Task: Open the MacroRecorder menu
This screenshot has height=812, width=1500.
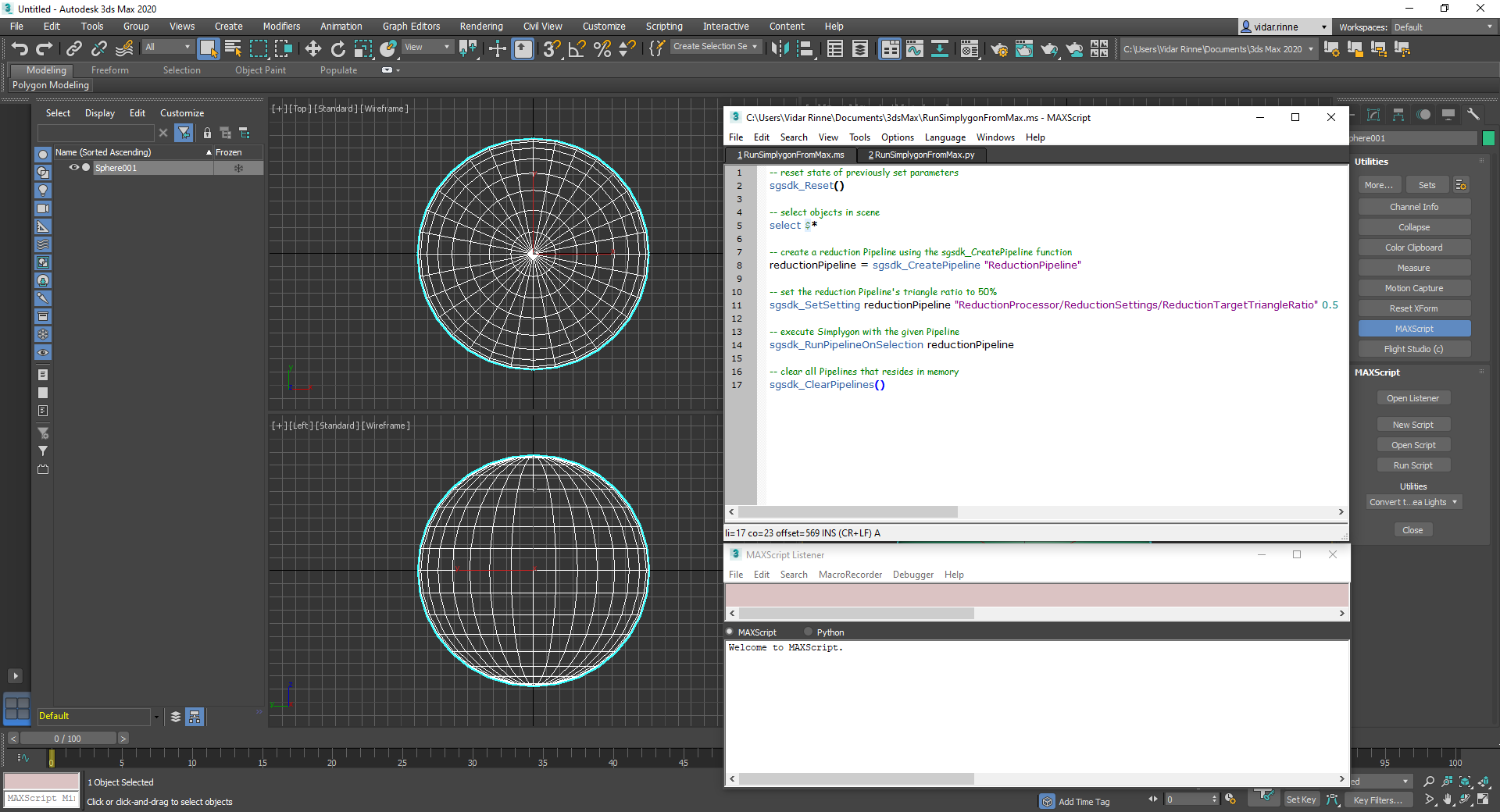Action: point(850,574)
